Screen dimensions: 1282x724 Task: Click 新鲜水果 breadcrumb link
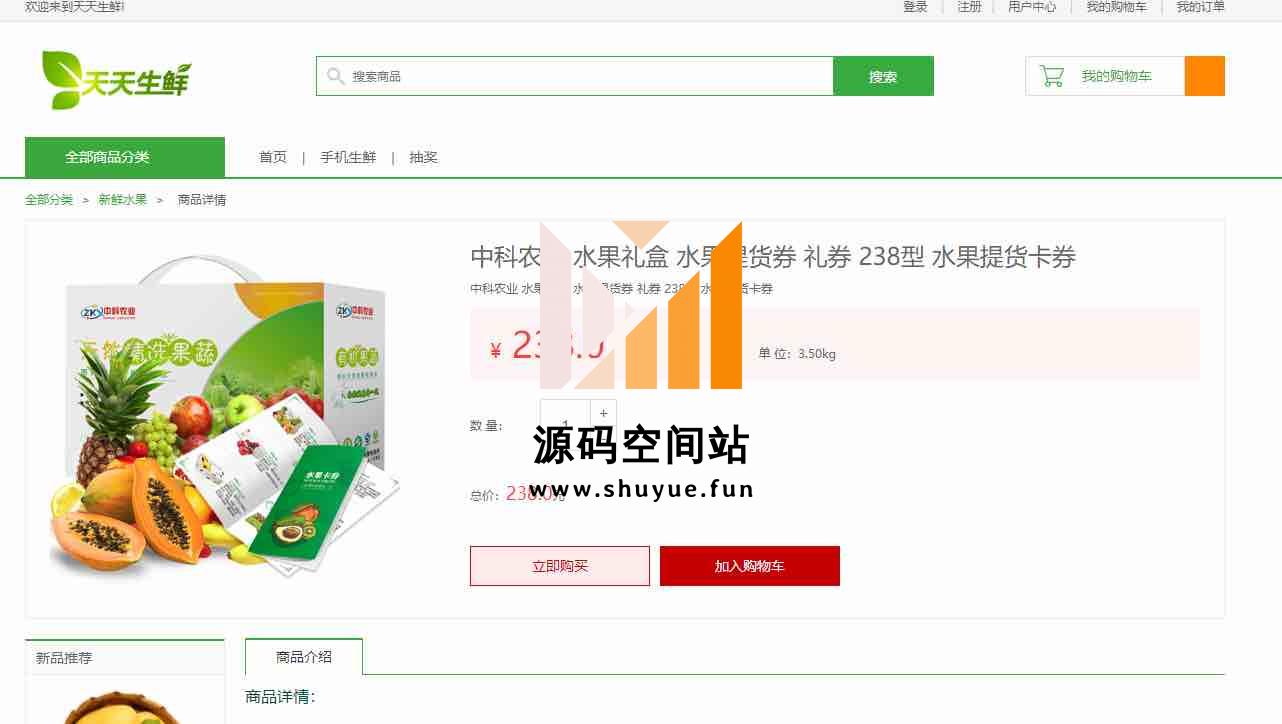pos(122,200)
